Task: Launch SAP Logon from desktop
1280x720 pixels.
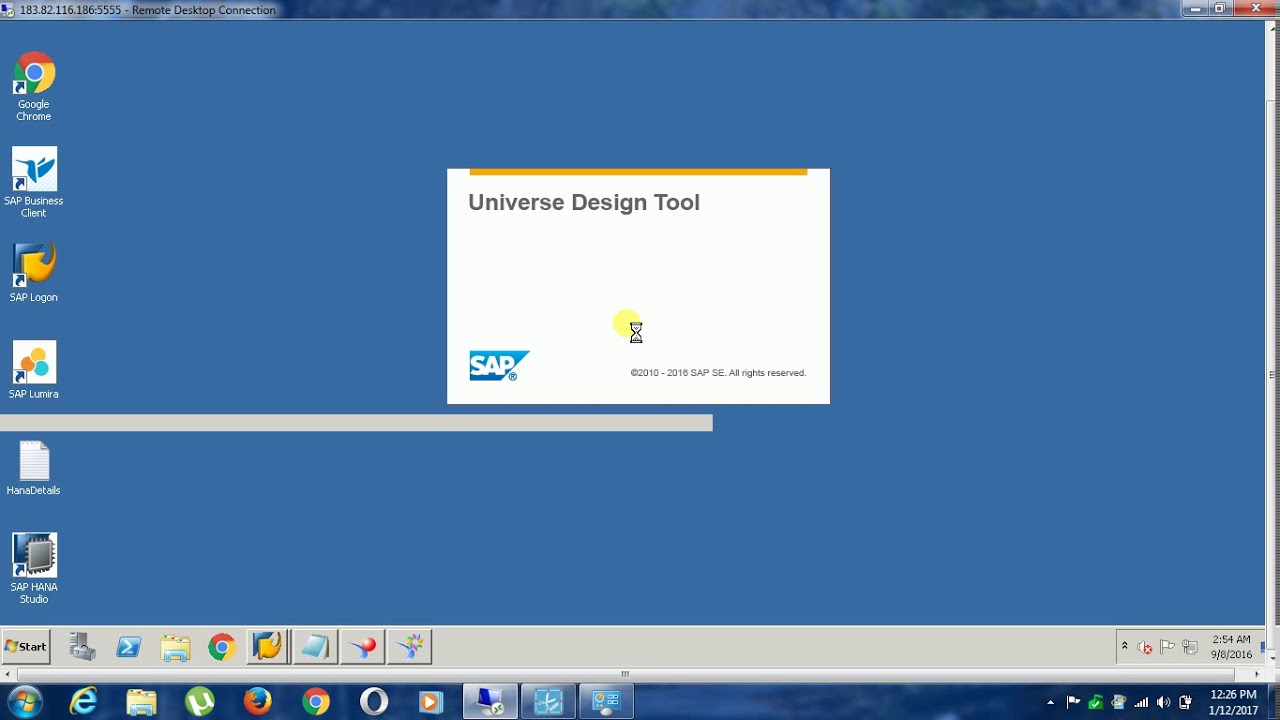Action: [x=34, y=273]
